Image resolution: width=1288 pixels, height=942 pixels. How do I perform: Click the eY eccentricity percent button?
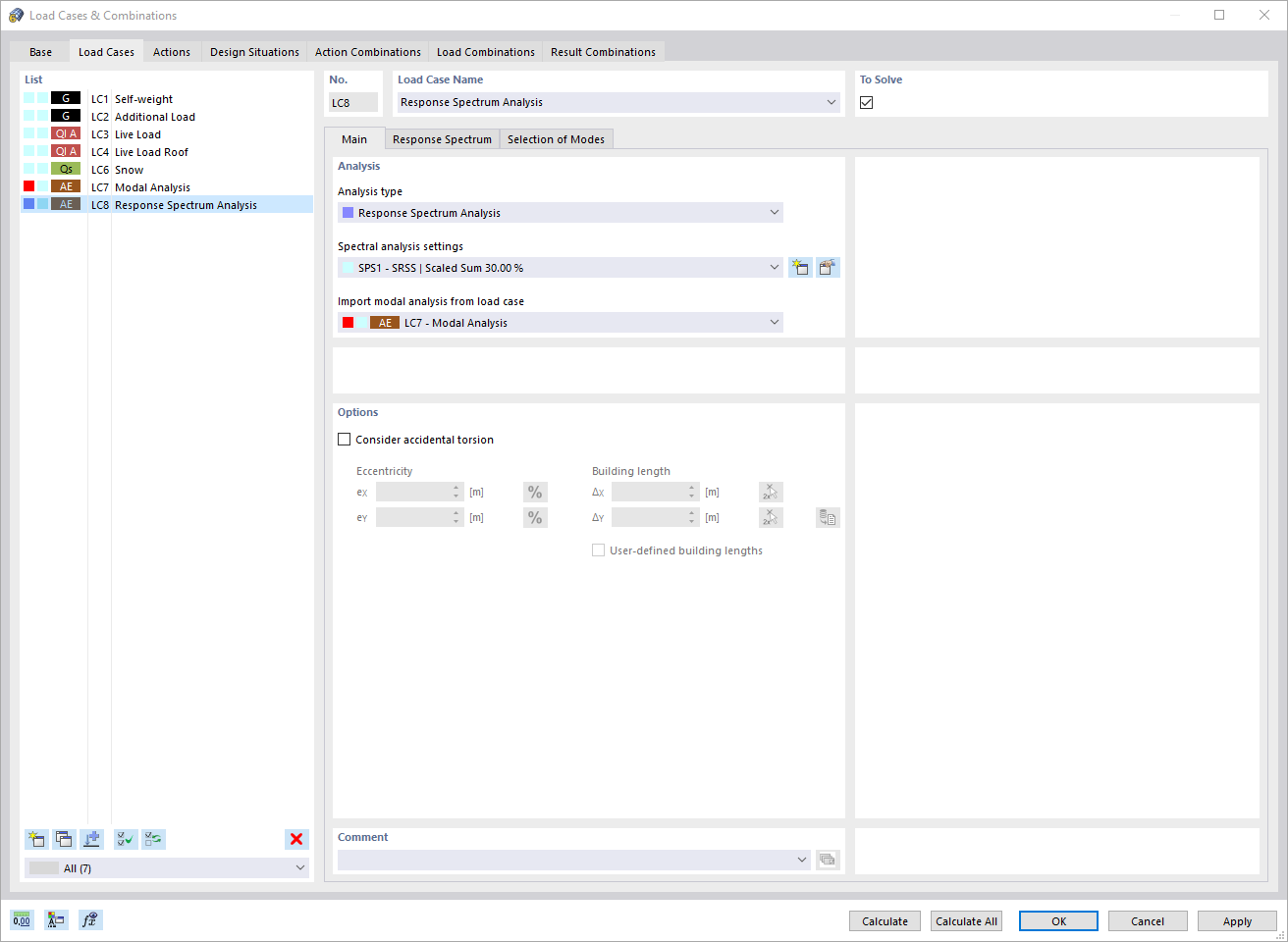(535, 517)
